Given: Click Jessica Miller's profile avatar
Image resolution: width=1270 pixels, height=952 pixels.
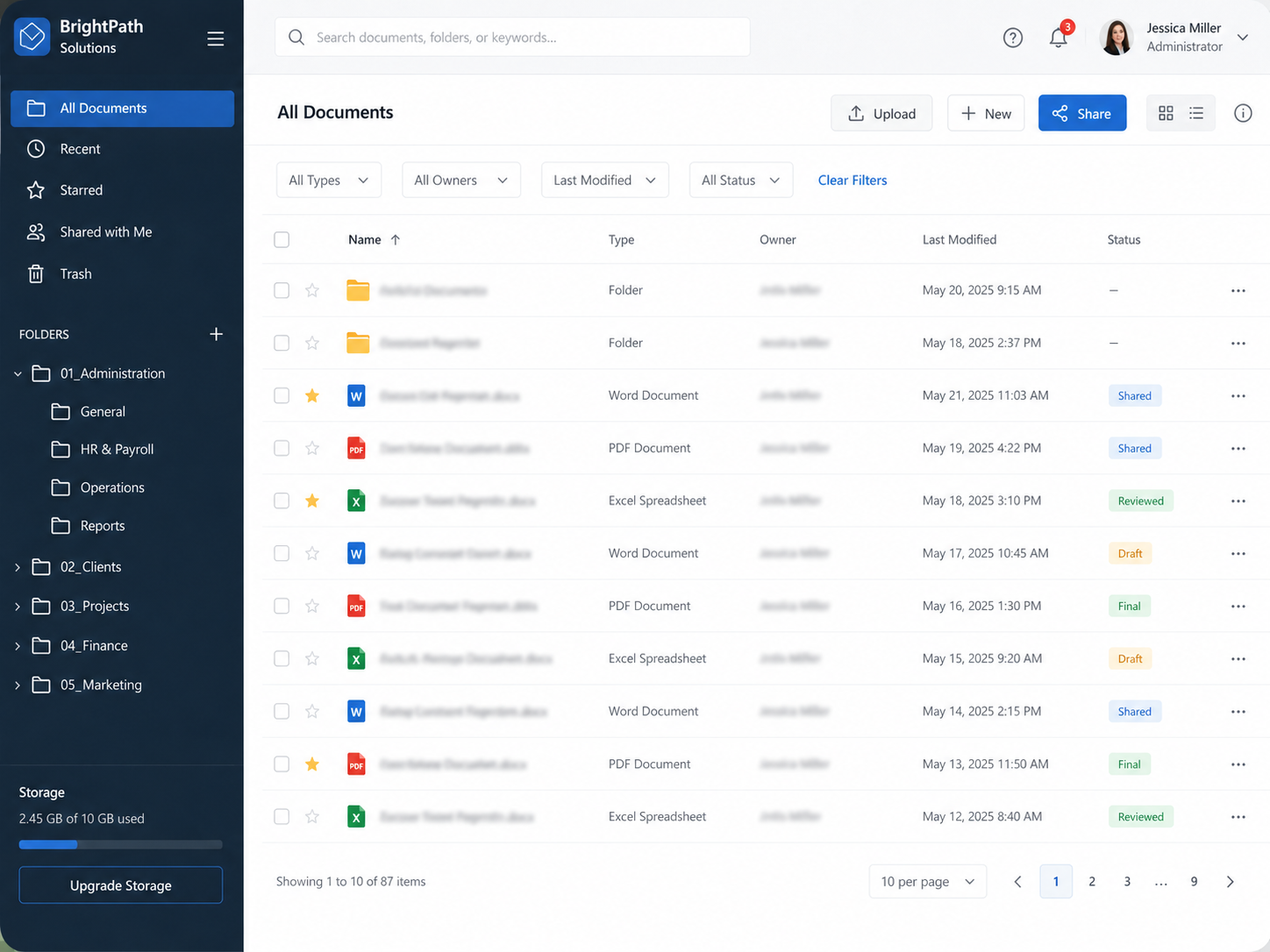Looking at the screenshot, I should 1117,37.
